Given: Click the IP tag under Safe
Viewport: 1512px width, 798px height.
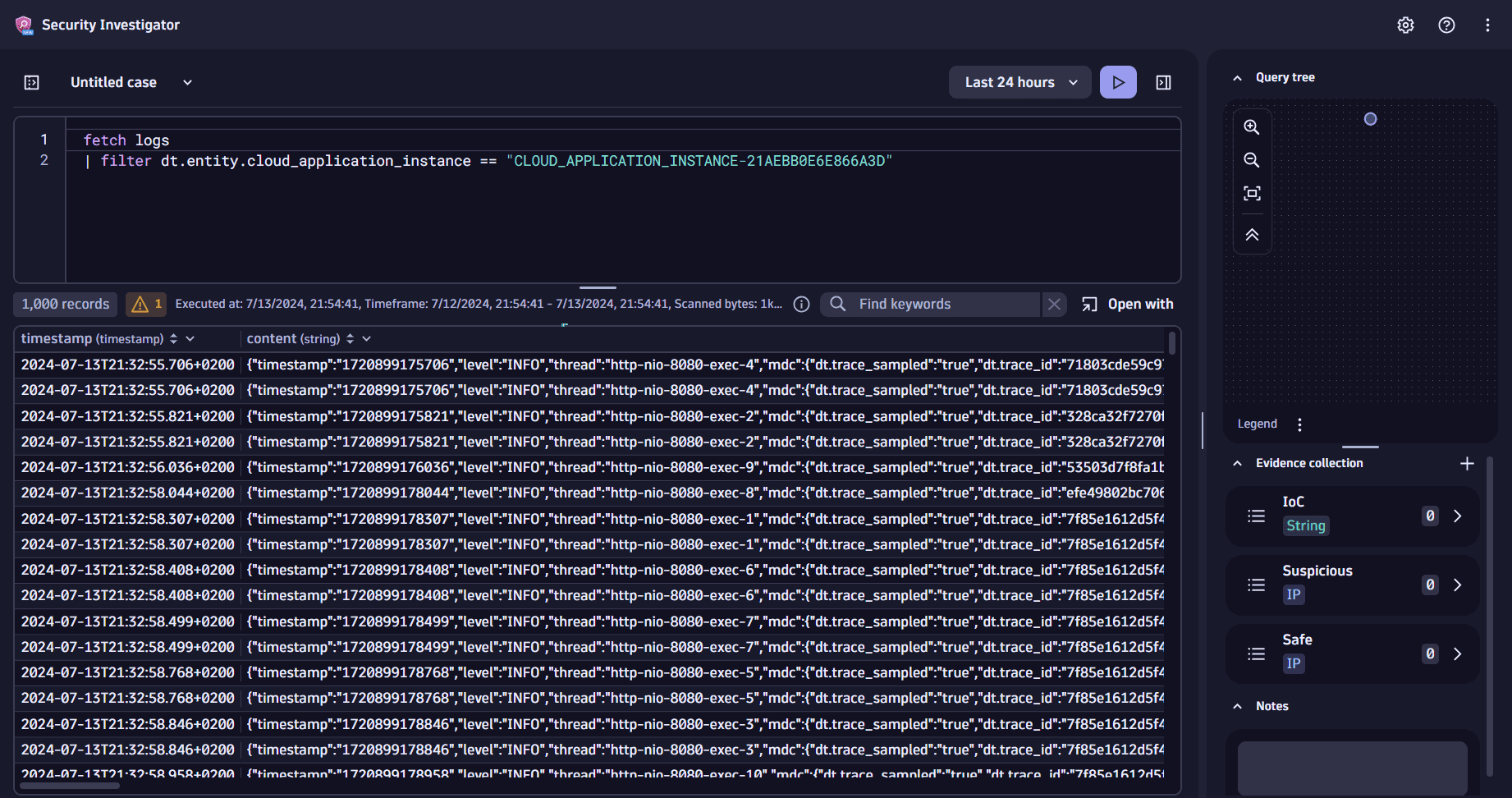Looking at the screenshot, I should (x=1294, y=664).
